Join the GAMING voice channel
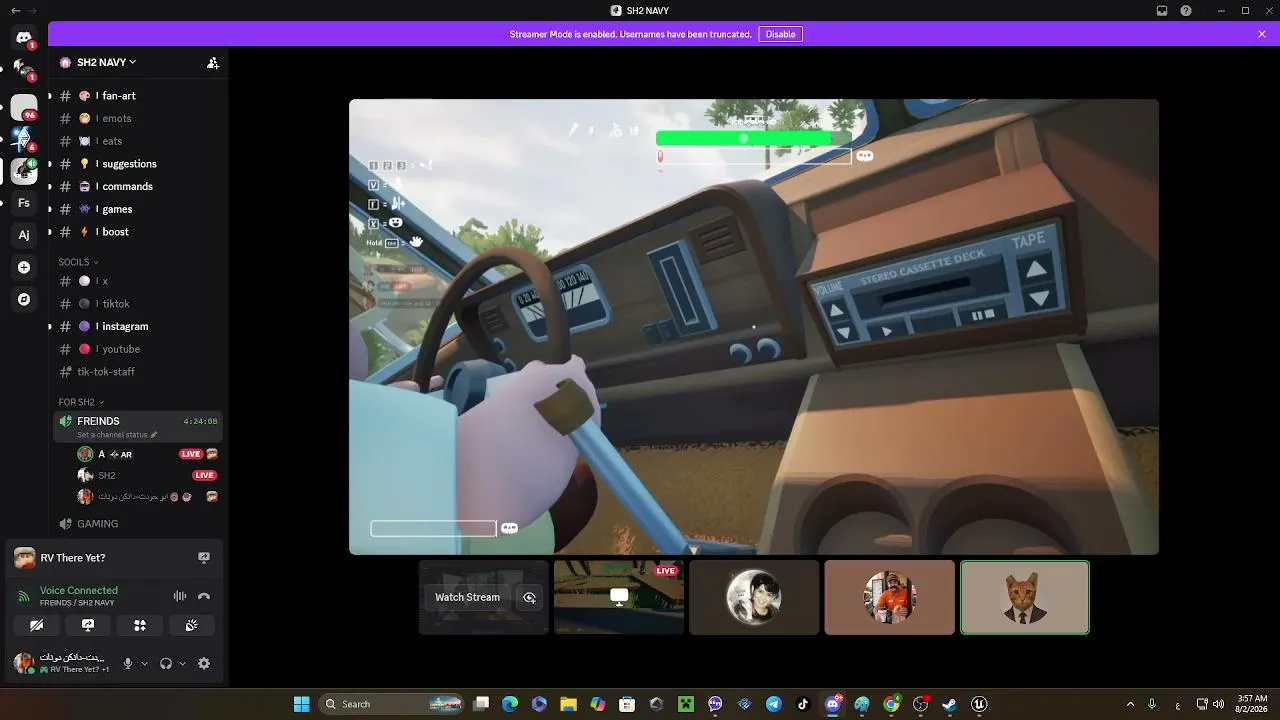 (x=139, y=524)
